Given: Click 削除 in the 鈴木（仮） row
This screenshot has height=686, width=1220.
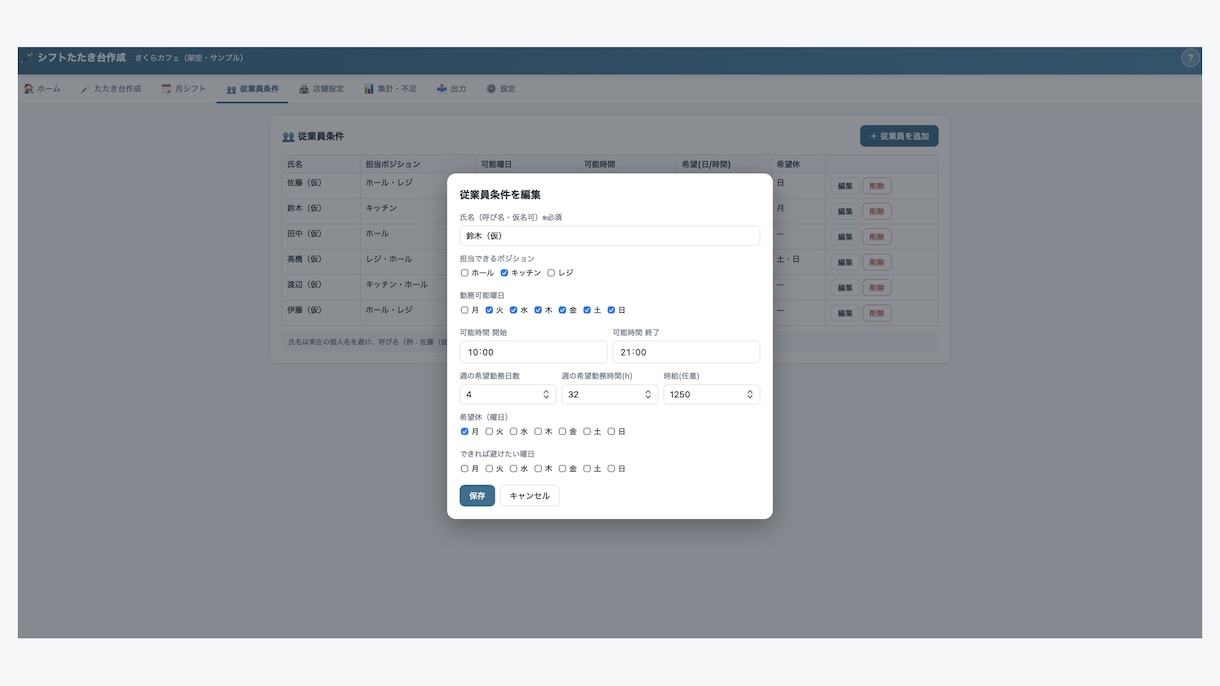Looking at the screenshot, I should pyautogui.click(x=877, y=211).
